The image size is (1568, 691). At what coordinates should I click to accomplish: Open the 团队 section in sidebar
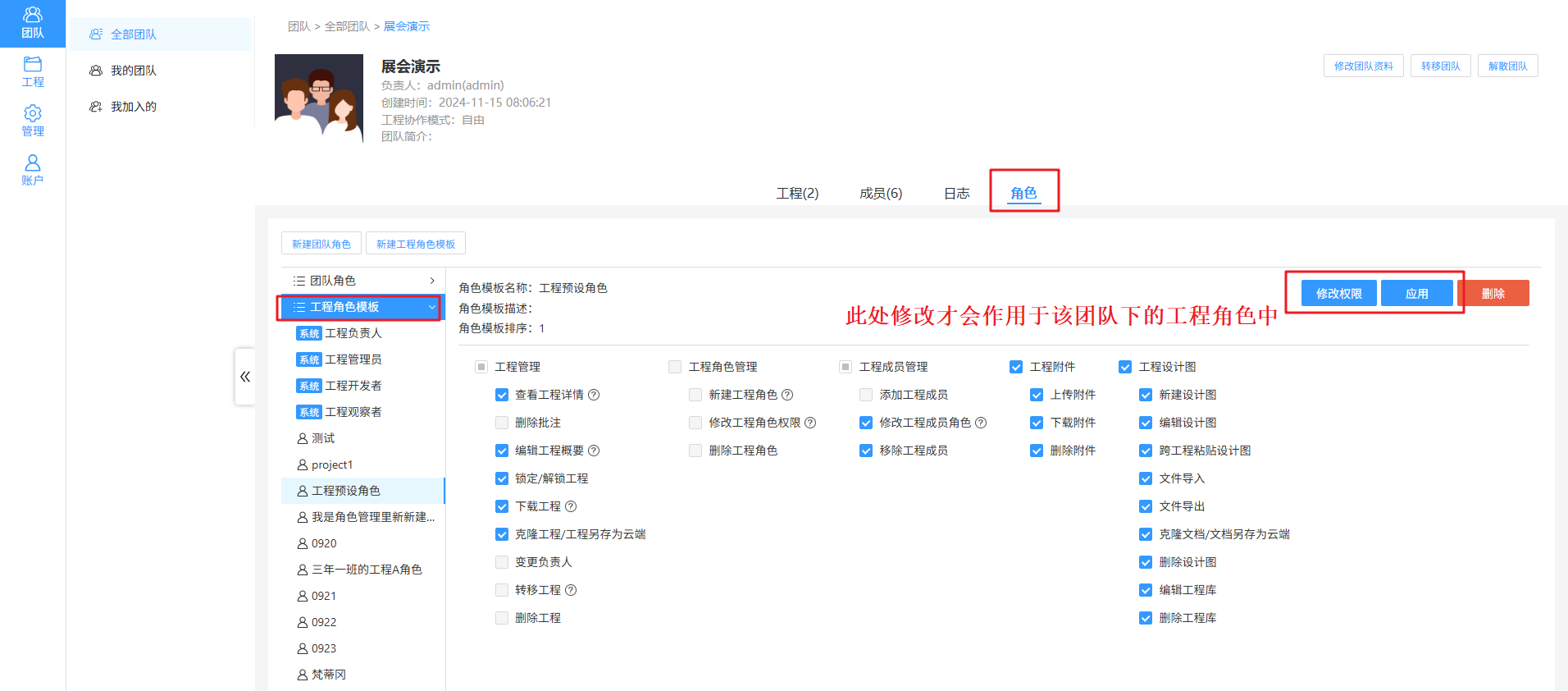point(33,23)
